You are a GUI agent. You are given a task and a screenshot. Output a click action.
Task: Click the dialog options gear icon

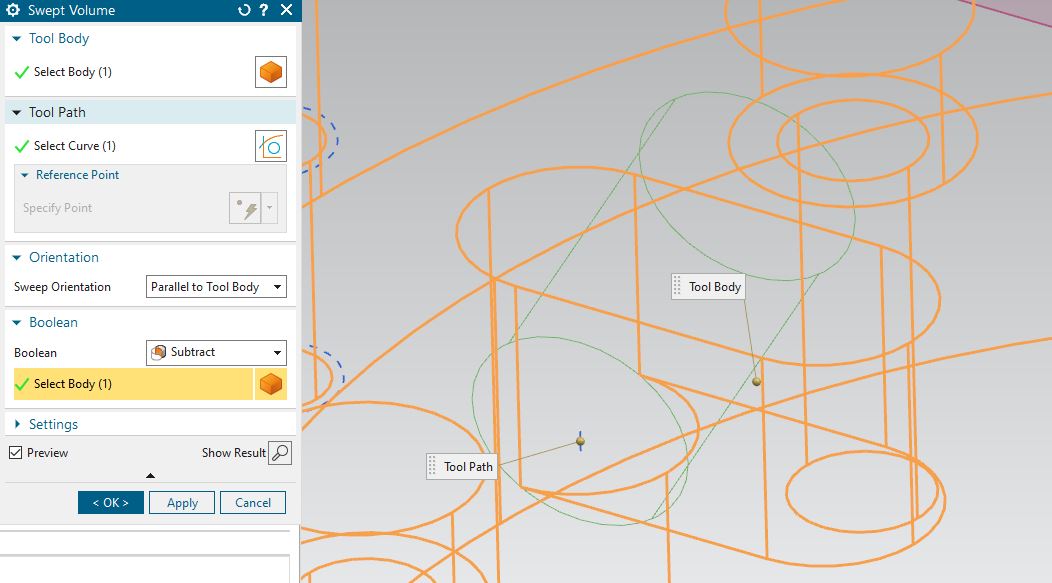pyautogui.click(x=12, y=10)
